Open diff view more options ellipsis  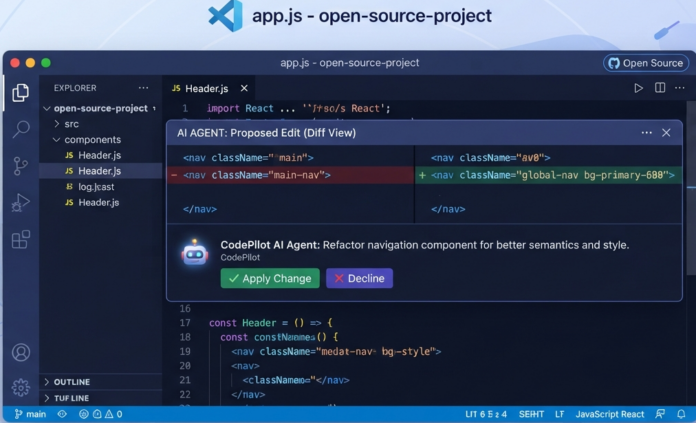[647, 133]
